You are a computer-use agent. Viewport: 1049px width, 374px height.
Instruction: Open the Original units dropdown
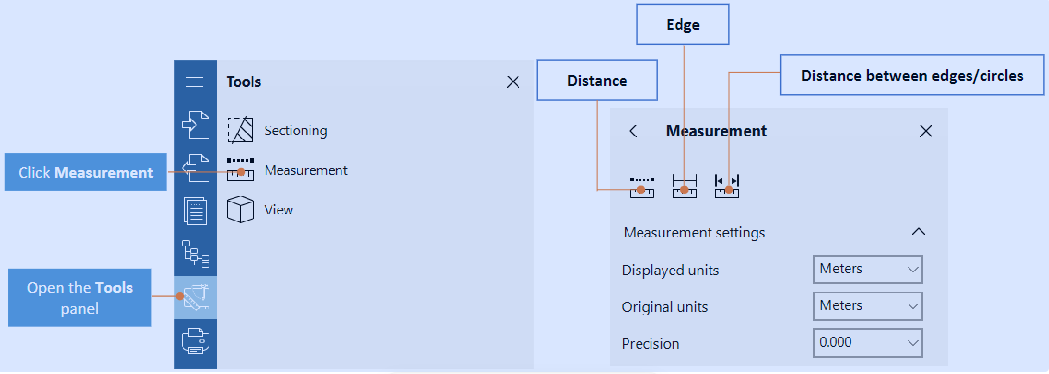[x=868, y=306]
